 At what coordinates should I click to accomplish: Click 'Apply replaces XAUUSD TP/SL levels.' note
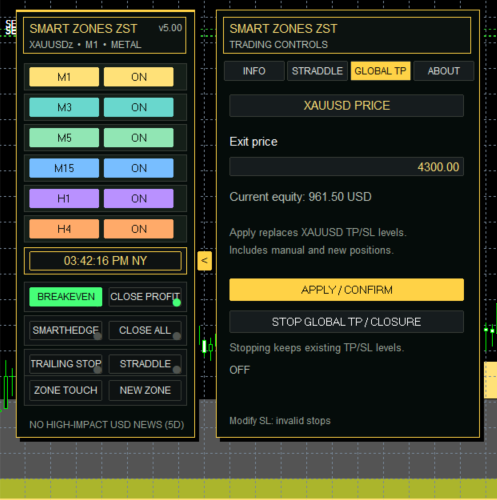318,232
